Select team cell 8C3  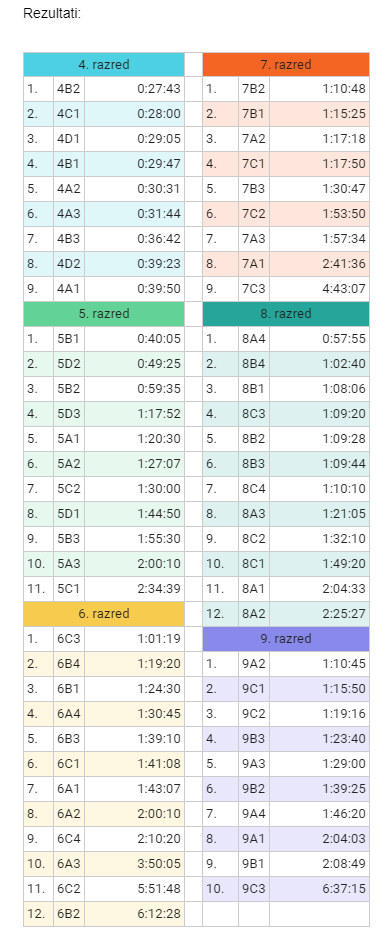click(x=253, y=414)
